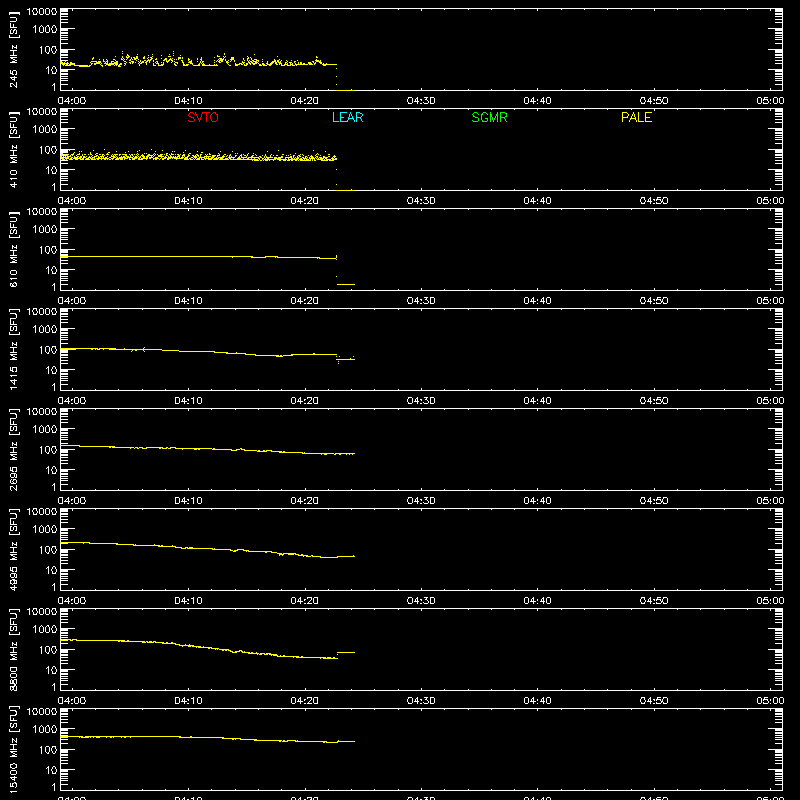
Task: Click the red SVTO station label
Action: pyautogui.click(x=203, y=117)
